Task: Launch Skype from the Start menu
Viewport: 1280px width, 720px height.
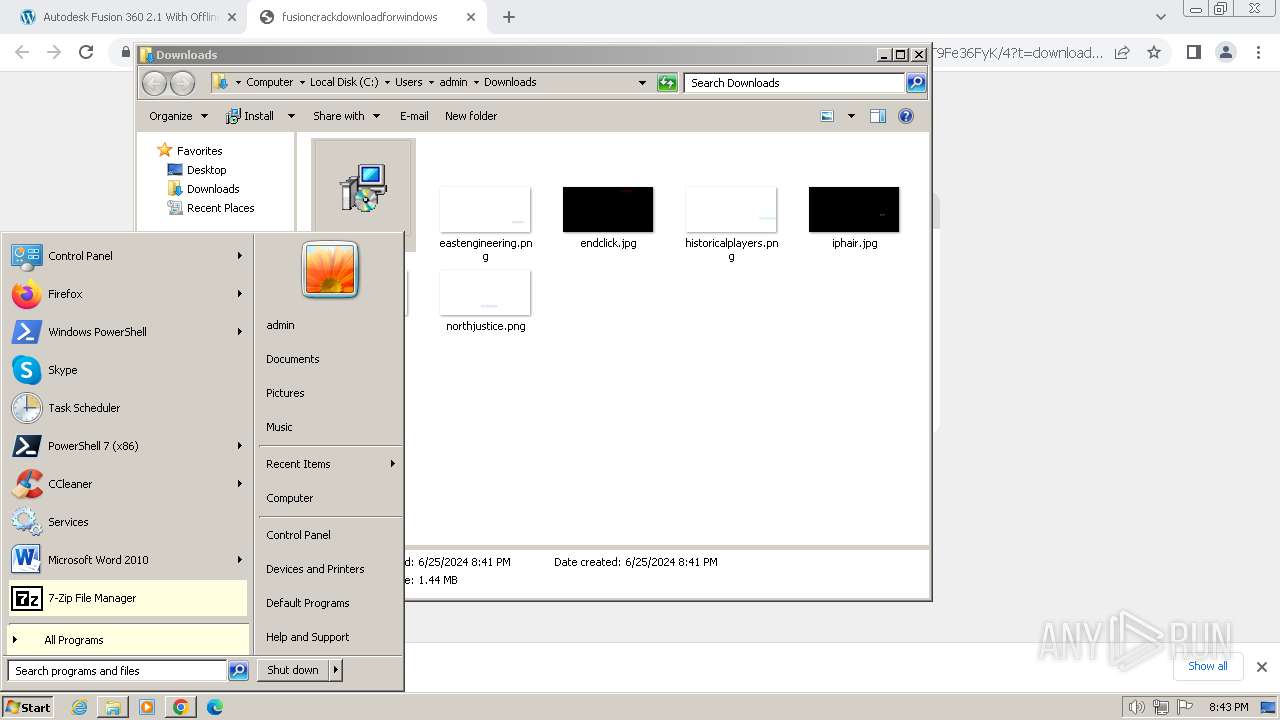Action: tap(128, 370)
